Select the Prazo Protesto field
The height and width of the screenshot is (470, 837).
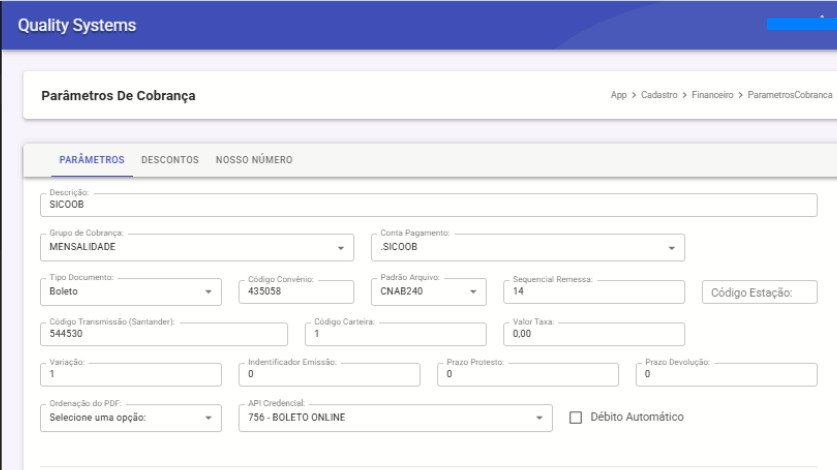pyautogui.click(x=528, y=375)
